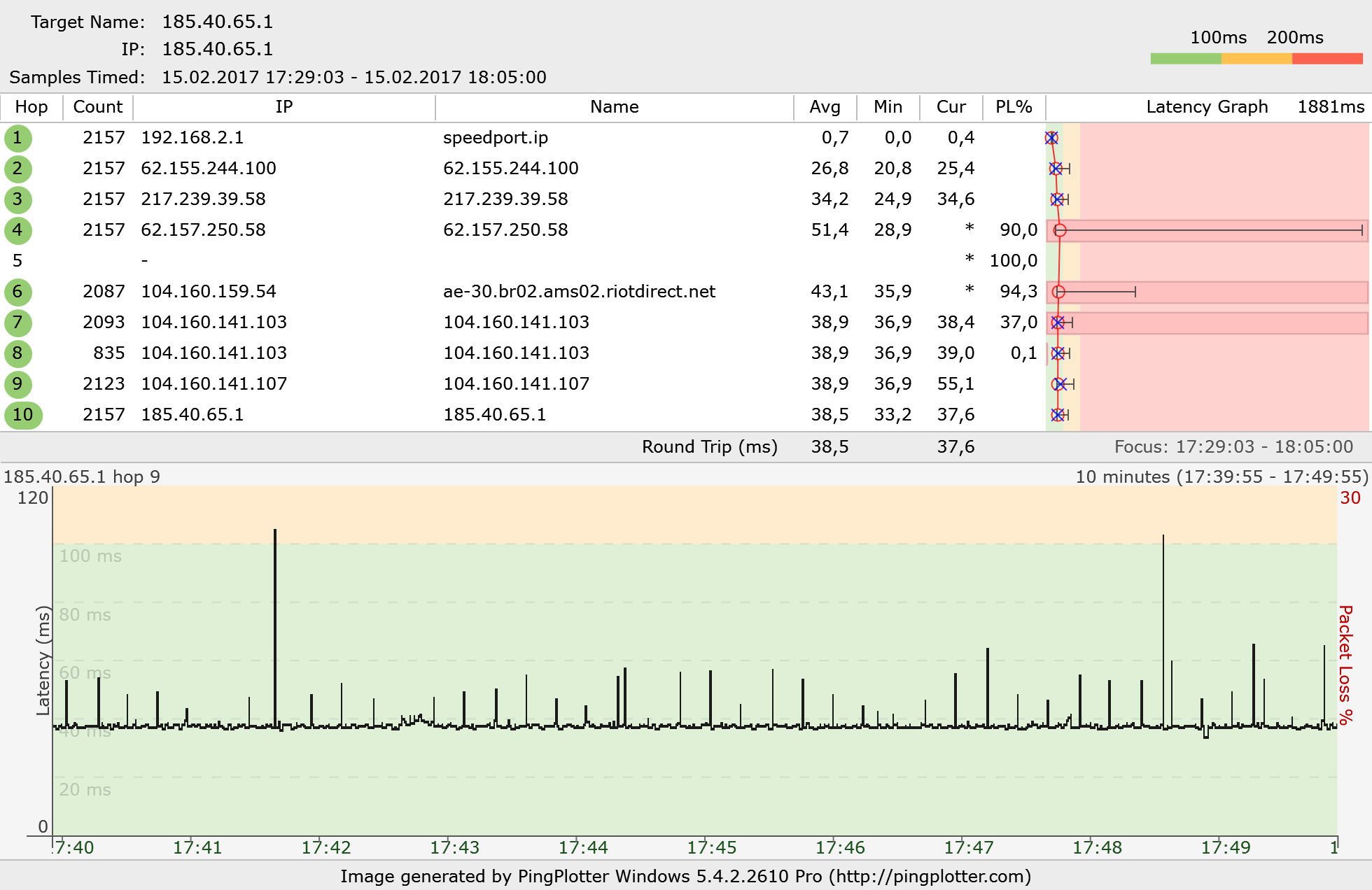Click the green 100ms latency color swatch
The height and width of the screenshot is (890, 1372).
click(1186, 59)
